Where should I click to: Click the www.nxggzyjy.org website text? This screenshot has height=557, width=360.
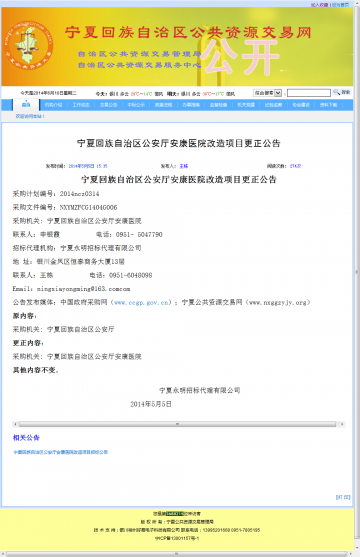coord(277,302)
